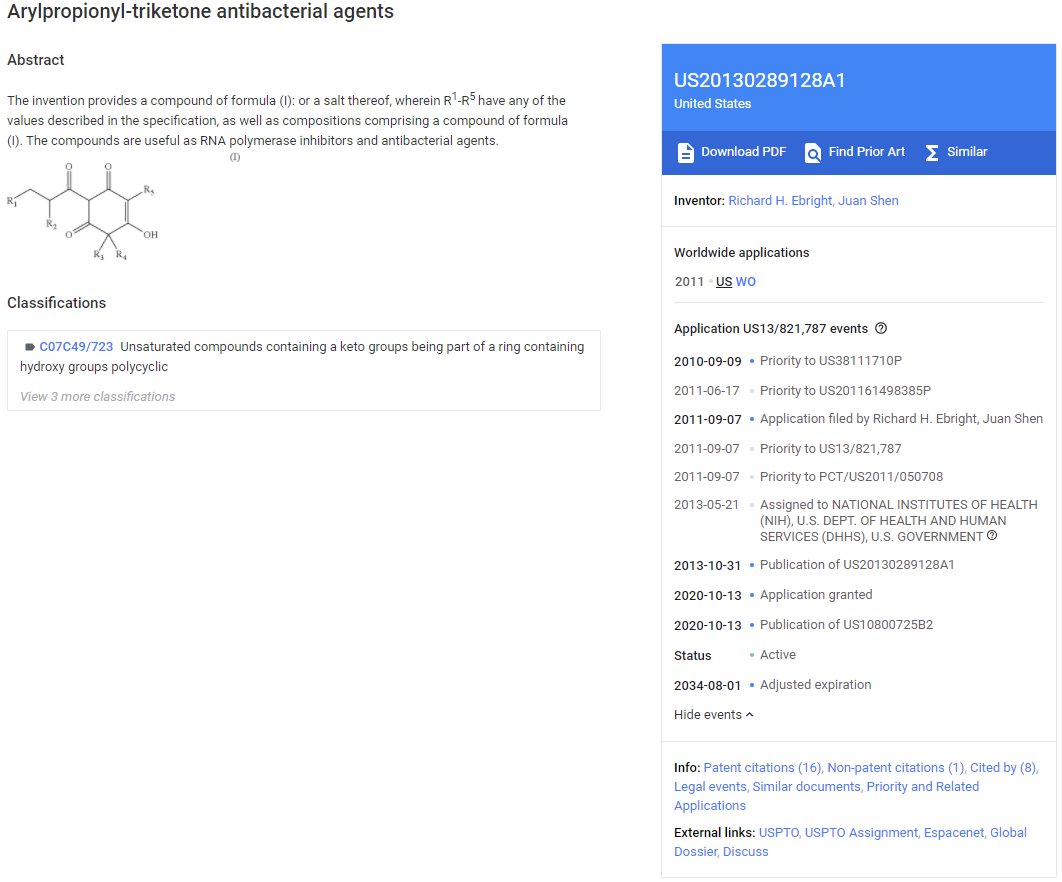The image size is (1062, 882).
Task: Jump to Non-patent citations (1)
Action: pyautogui.click(x=895, y=768)
